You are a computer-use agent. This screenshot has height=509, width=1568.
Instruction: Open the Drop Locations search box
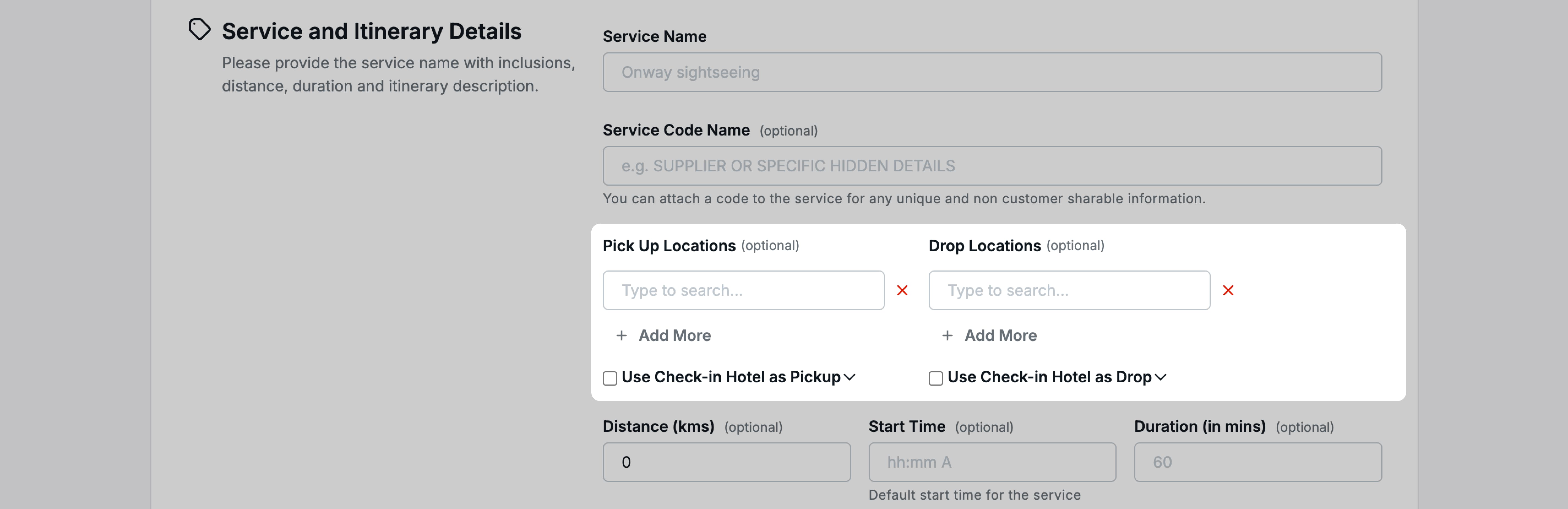click(1068, 290)
